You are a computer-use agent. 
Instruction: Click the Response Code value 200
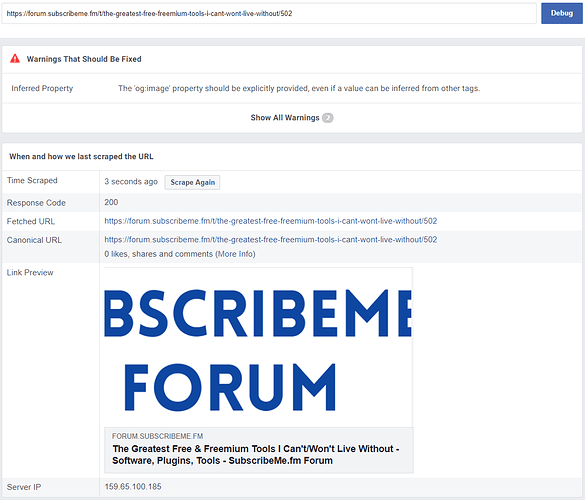111,202
